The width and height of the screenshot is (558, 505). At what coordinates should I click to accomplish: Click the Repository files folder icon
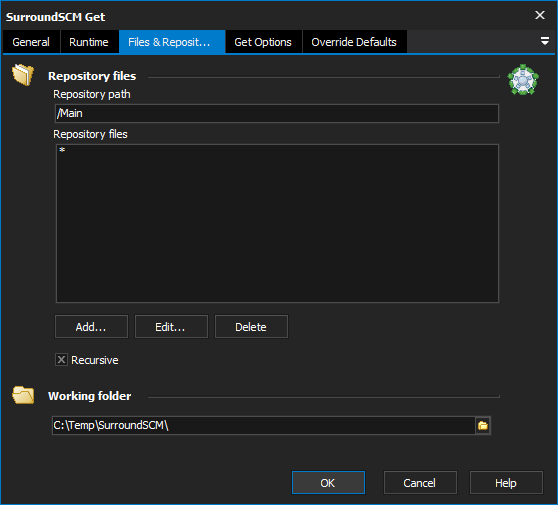click(23, 75)
